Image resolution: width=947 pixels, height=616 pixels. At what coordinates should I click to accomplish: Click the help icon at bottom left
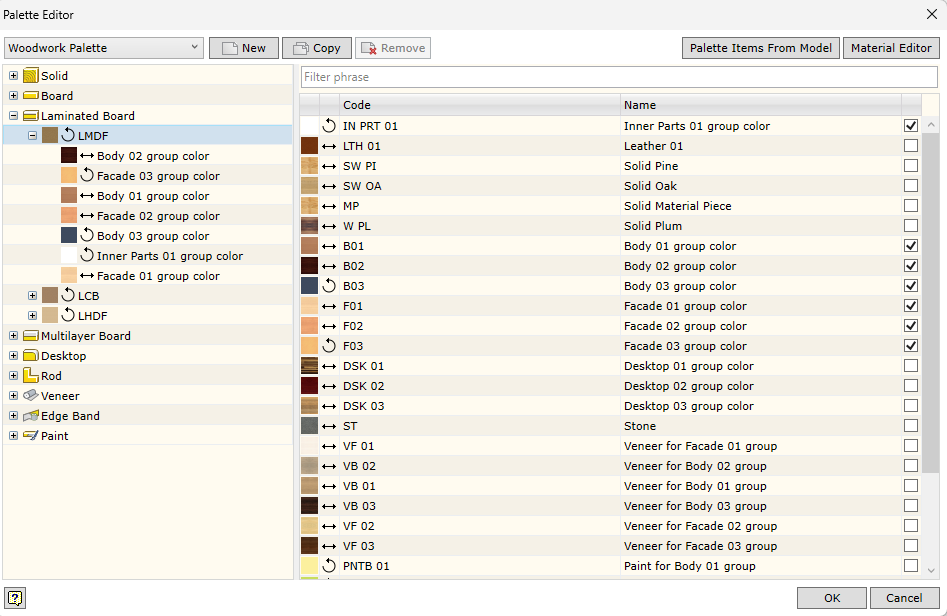pyautogui.click(x=15, y=598)
